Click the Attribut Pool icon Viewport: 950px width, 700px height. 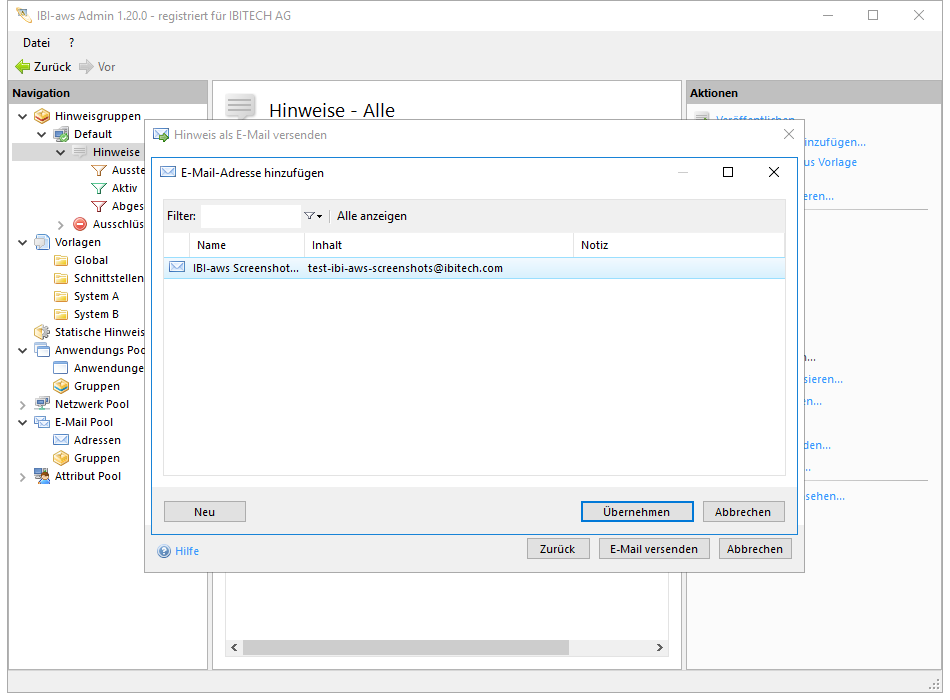[x=42, y=476]
